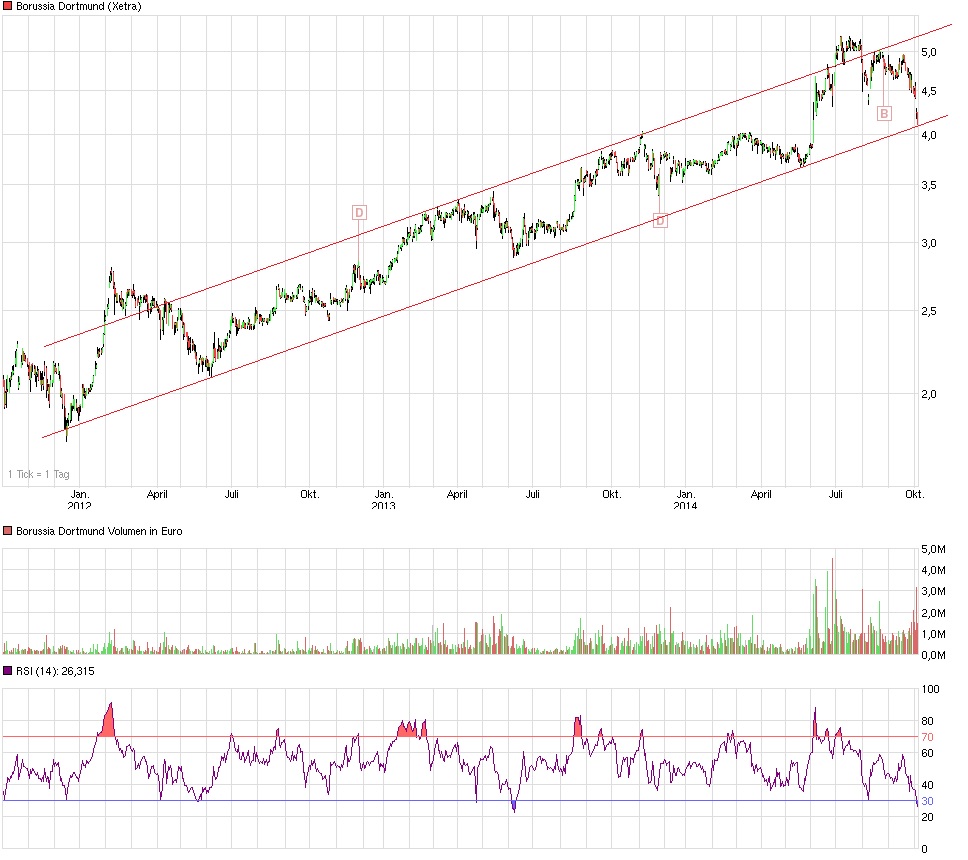
Task: Click the 3,5 price axis label
Action: pyautogui.click(x=929, y=186)
